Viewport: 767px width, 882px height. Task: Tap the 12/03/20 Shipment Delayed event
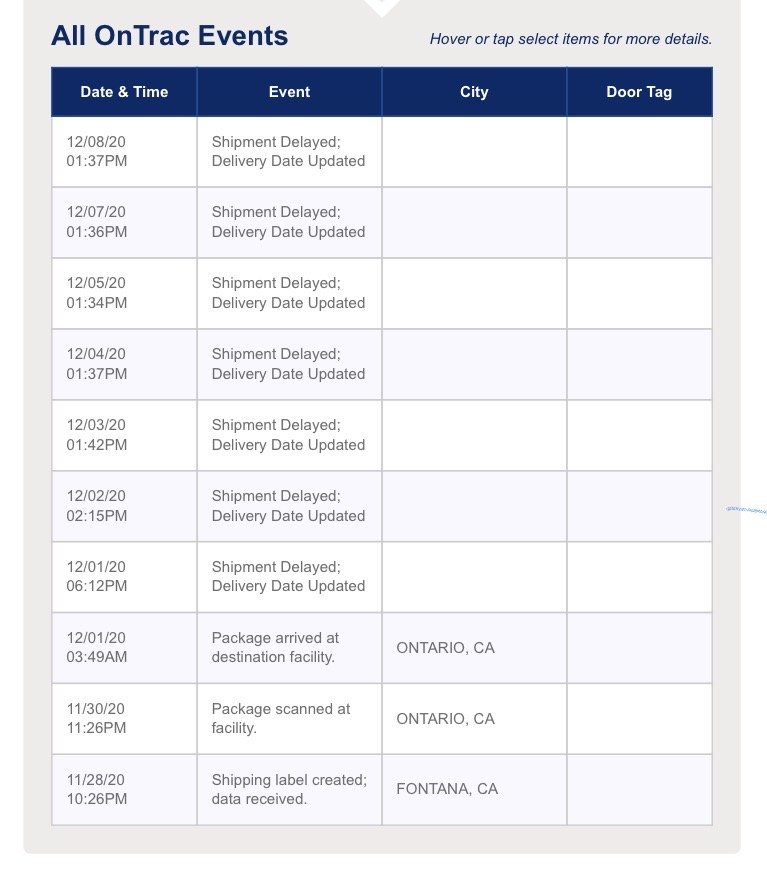click(288, 436)
